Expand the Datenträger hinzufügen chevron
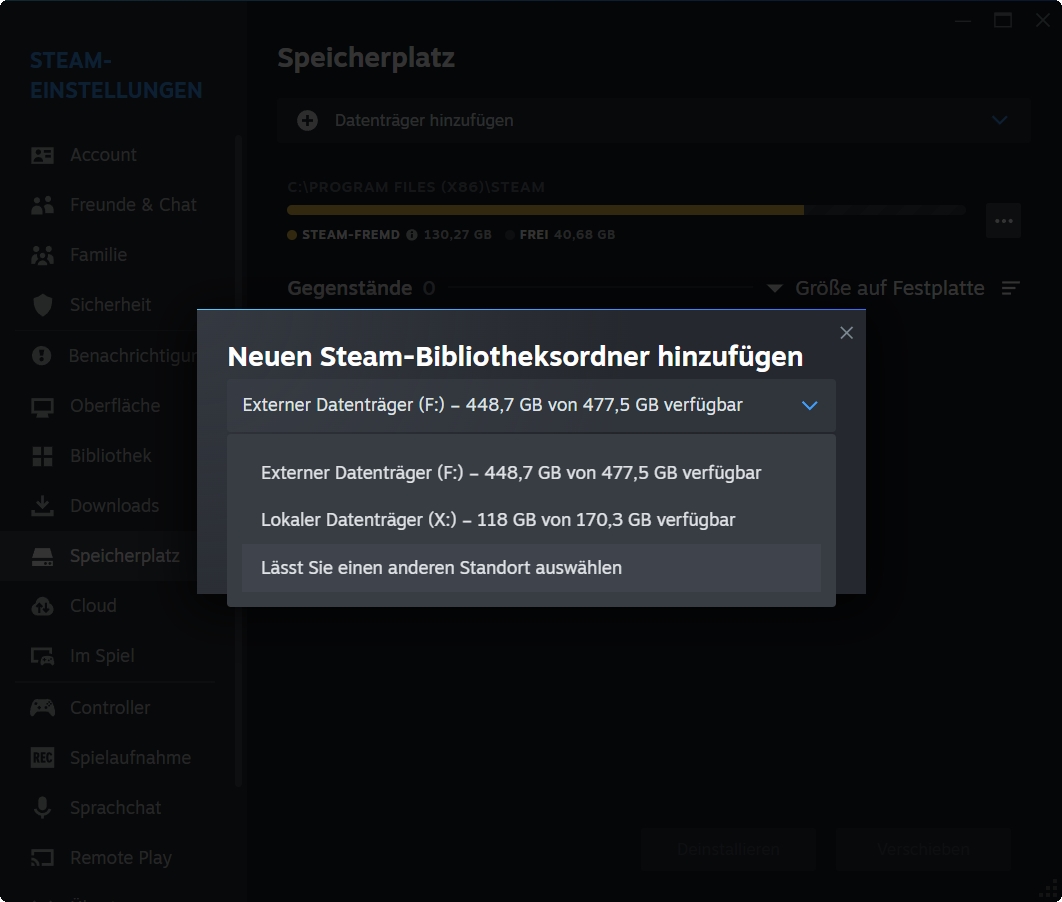This screenshot has width=1062, height=902. (1000, 121)
